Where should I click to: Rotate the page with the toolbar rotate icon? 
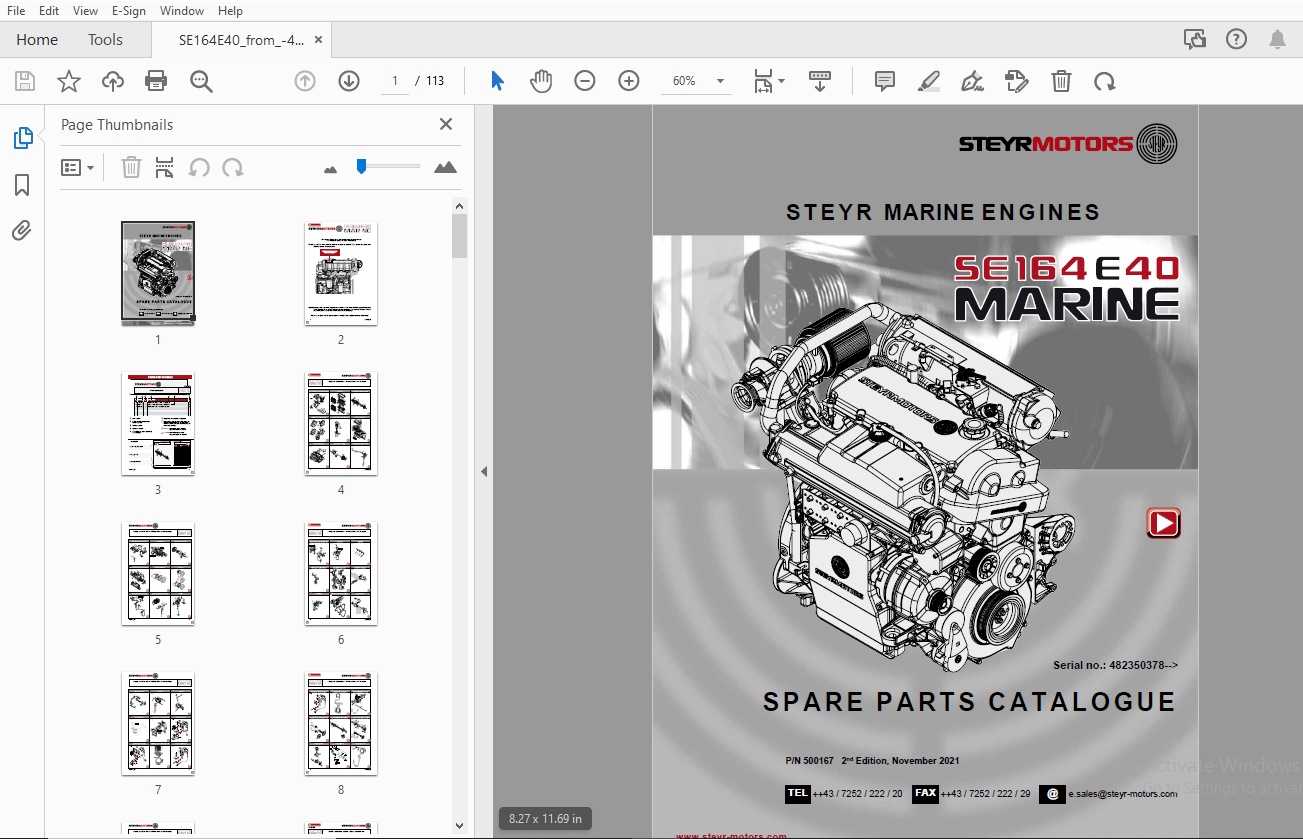[1105, 81]
